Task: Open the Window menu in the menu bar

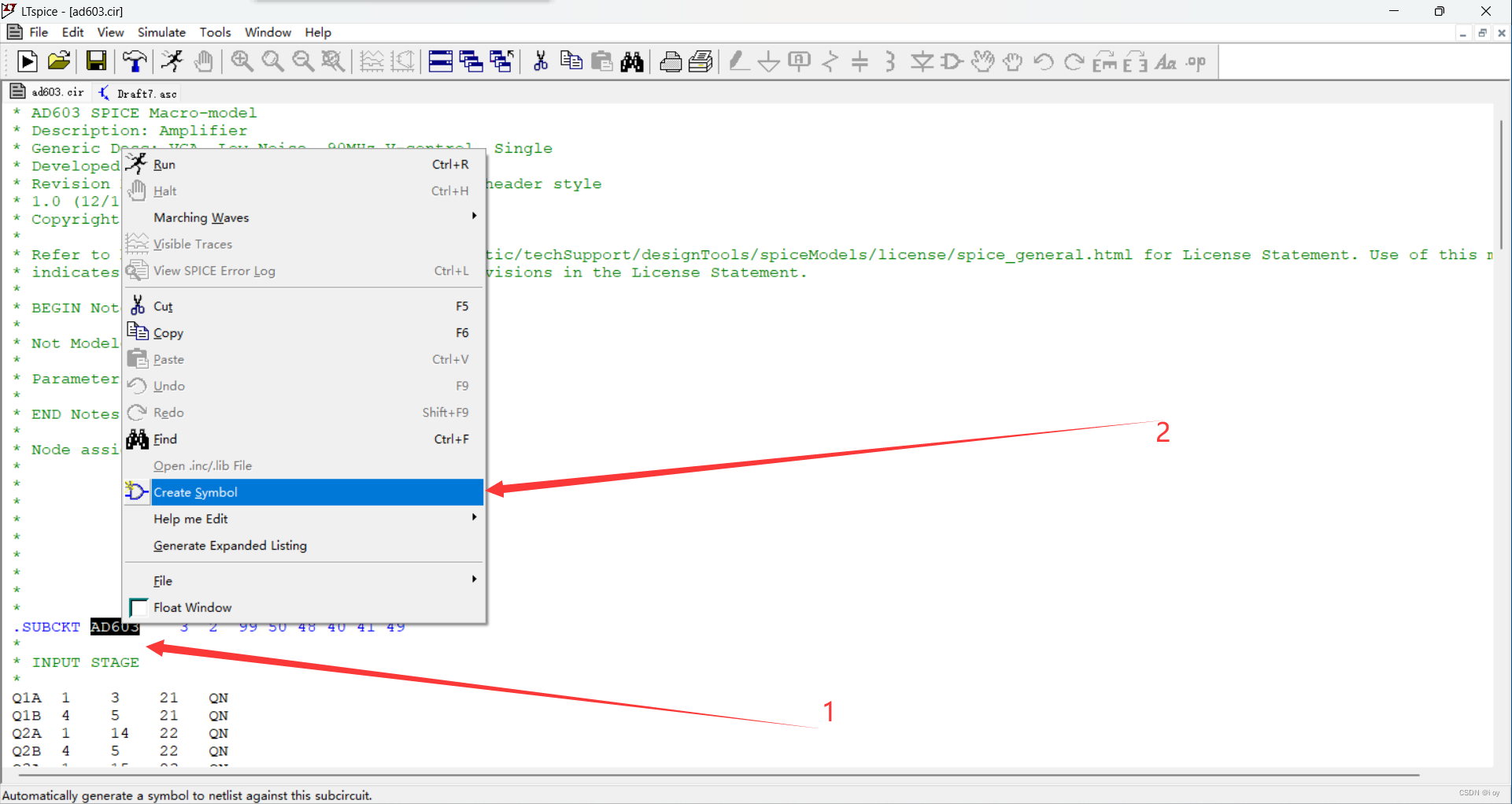Action: (x=268, y=32)
